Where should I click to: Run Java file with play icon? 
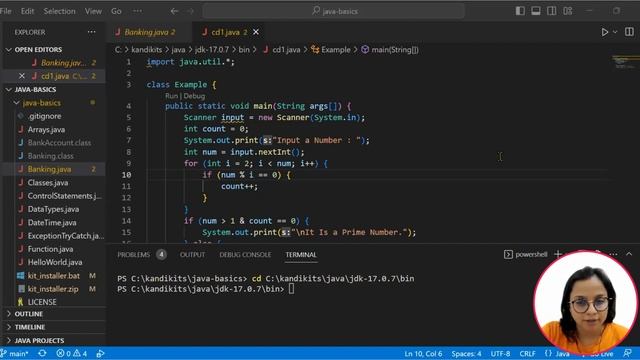[x=604, y=32]
